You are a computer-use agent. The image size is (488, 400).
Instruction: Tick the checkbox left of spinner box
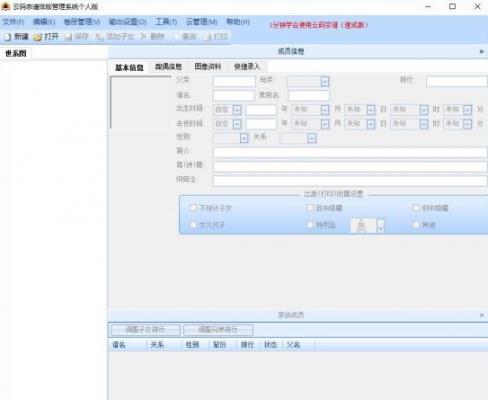click(310, 225)
